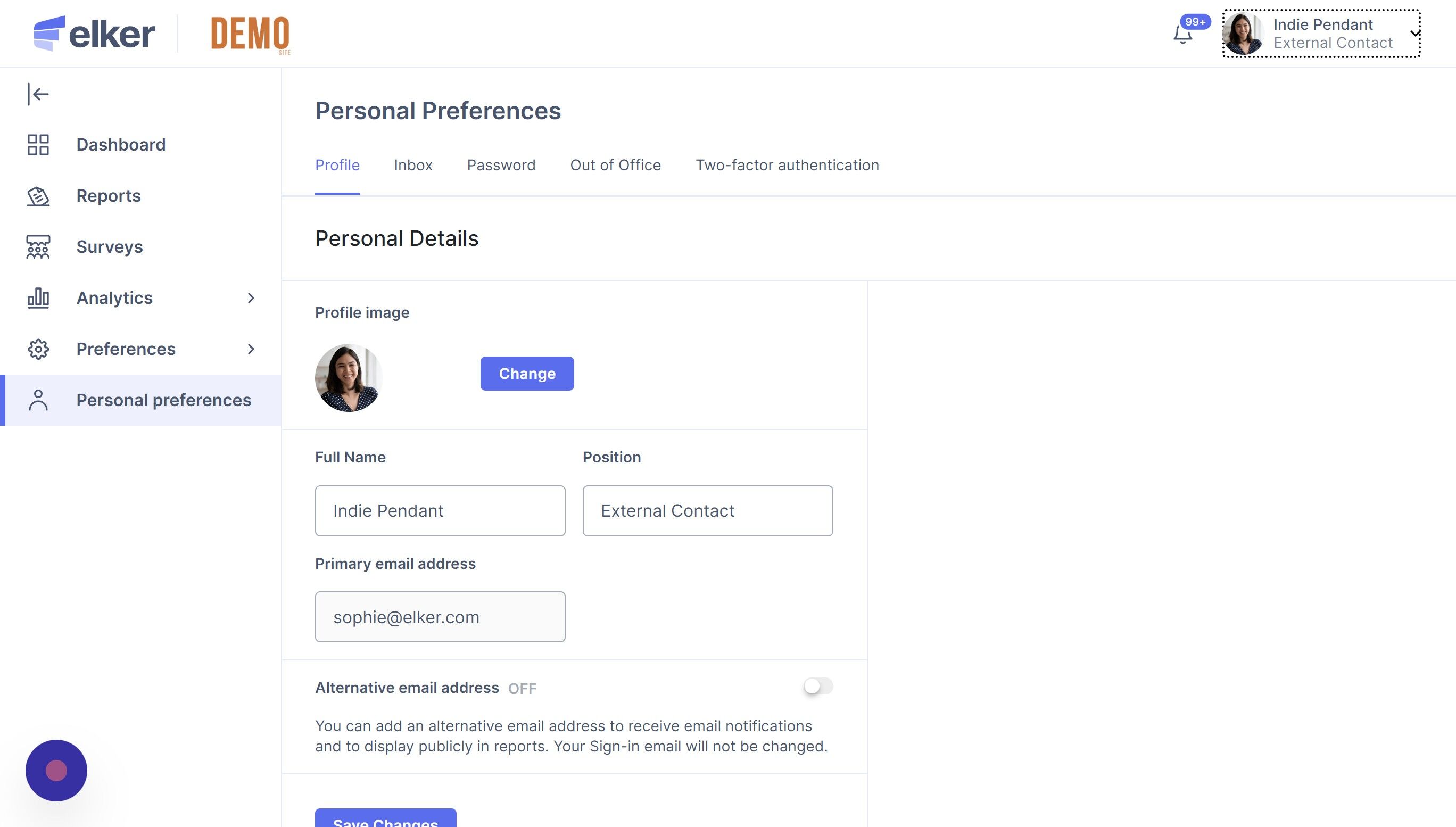Click the Change profile image button
Image resolution: width=1456 pixels, height=827 pixels.
coord(526,374)
